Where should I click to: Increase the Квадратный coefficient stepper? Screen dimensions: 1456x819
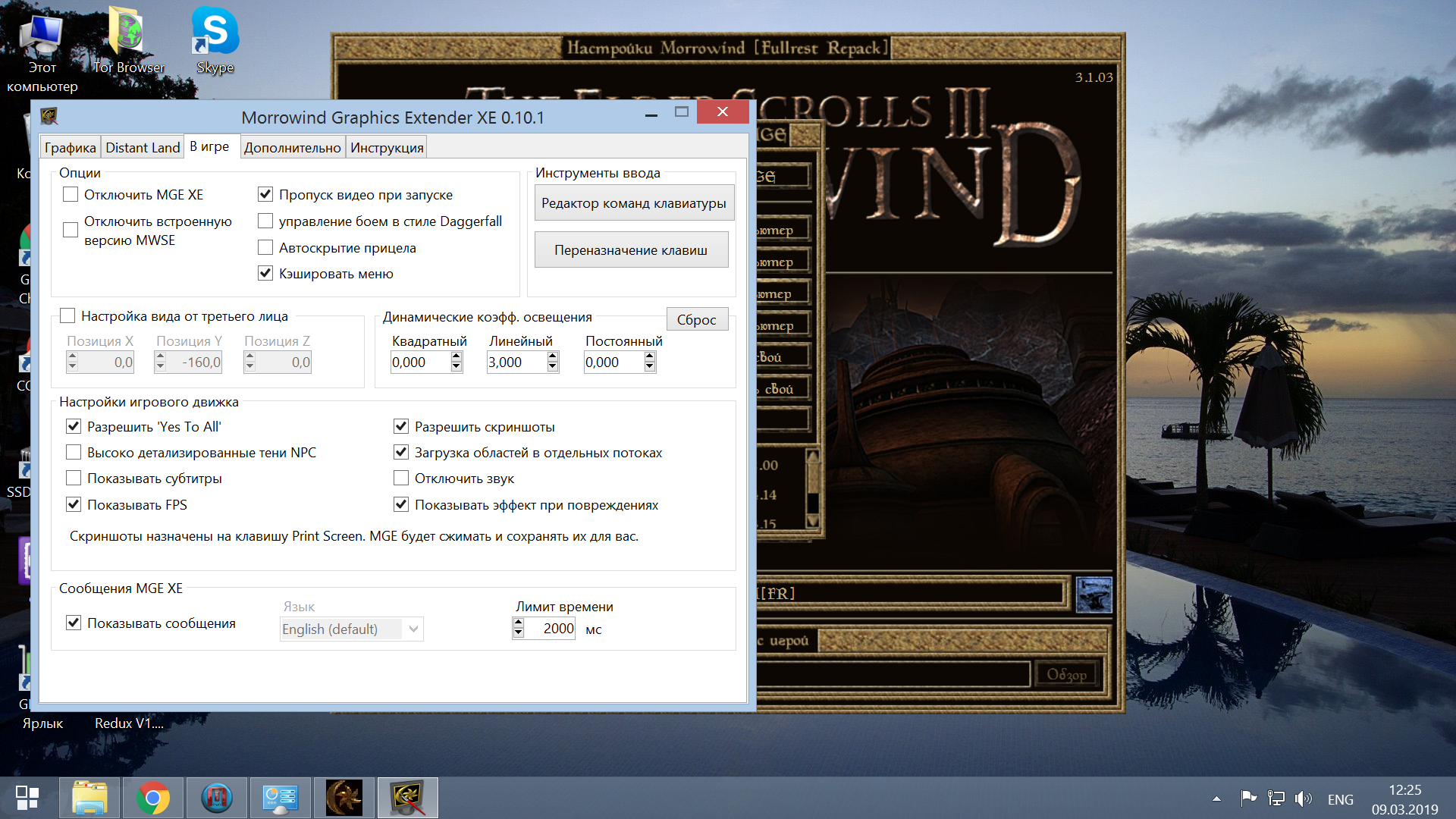(457, 357)
